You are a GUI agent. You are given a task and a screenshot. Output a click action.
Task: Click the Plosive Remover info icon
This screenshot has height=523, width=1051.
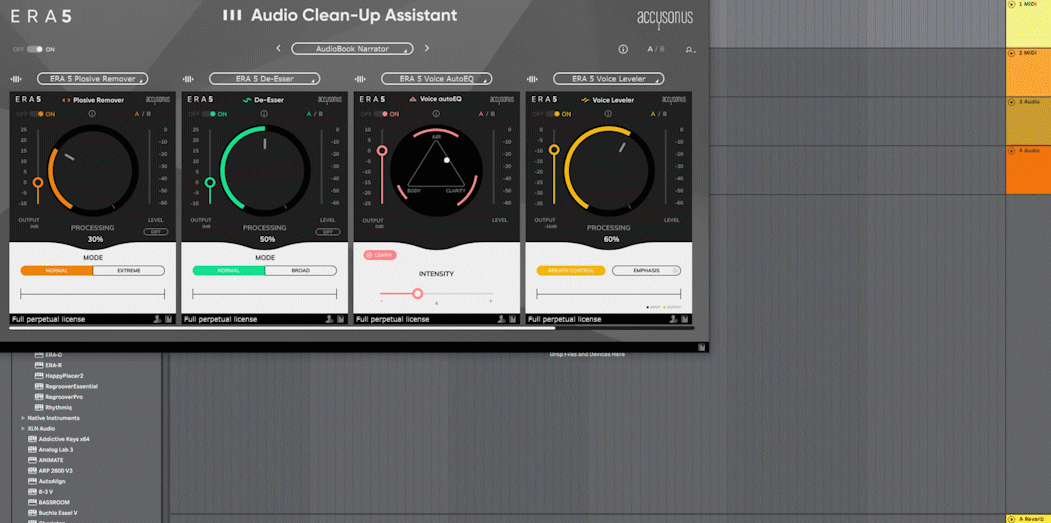pyautogui.click(x=92, y=114)
